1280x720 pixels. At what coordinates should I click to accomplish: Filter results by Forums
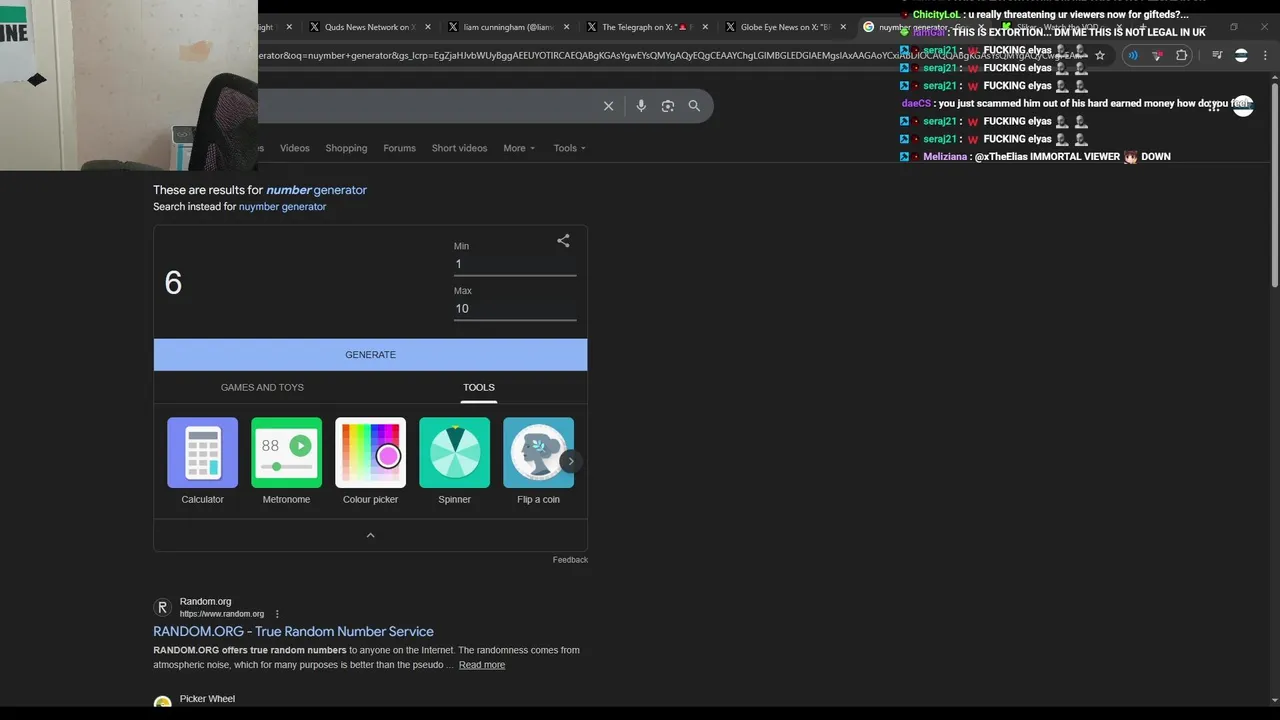[399, 148]
